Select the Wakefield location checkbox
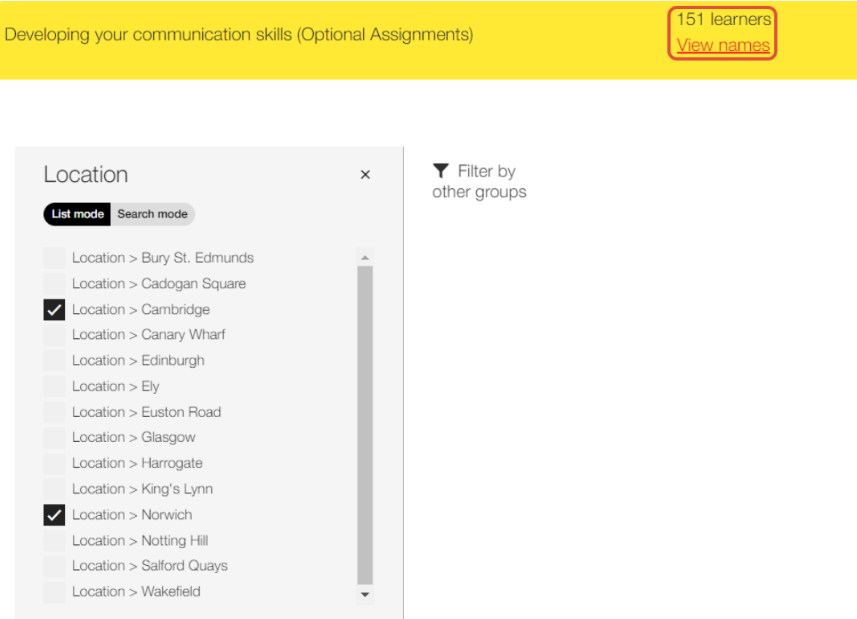Screen dimensions: 857x619 tap(54, 592)
